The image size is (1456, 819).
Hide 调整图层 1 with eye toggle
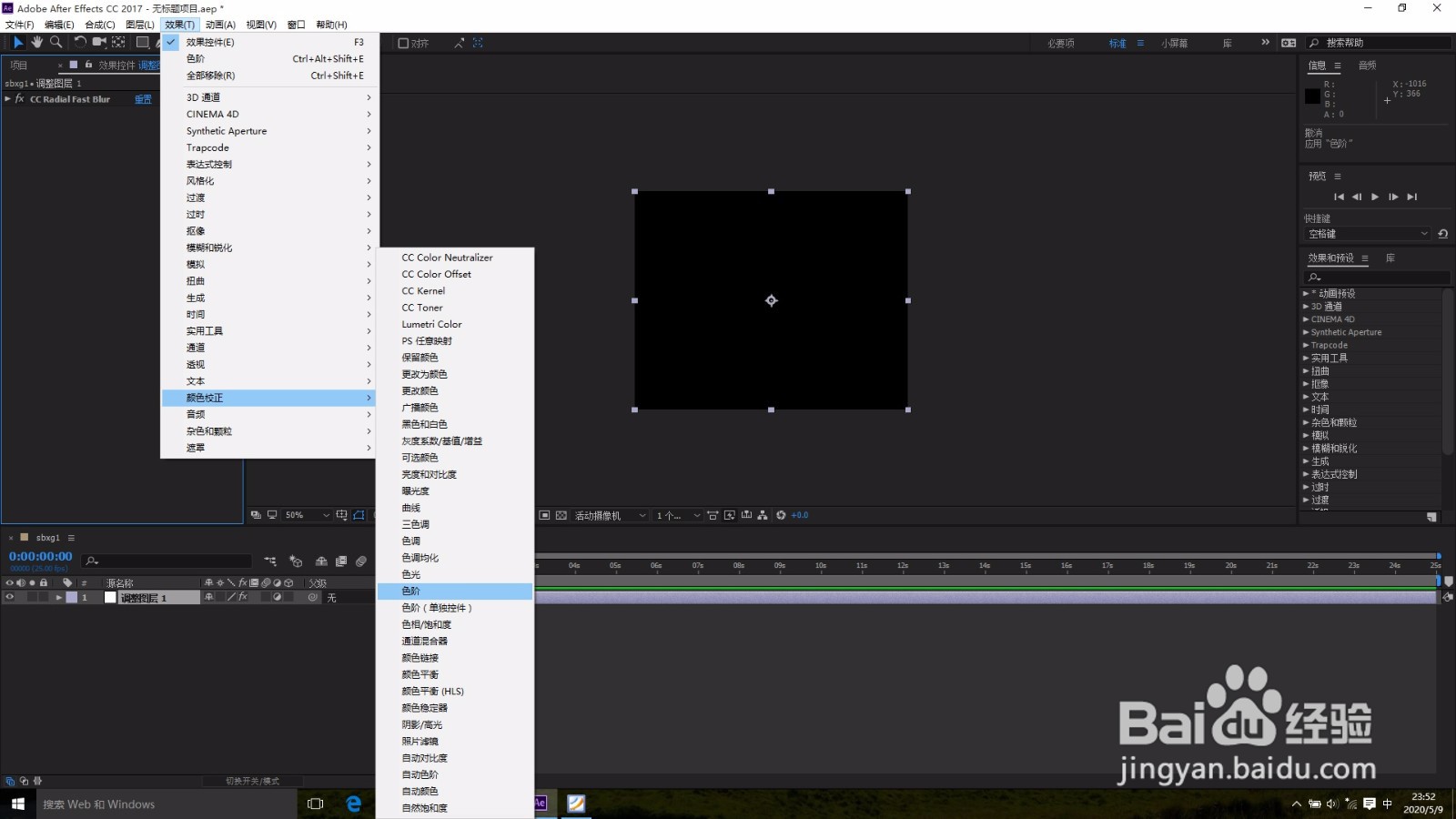(10, 597)
